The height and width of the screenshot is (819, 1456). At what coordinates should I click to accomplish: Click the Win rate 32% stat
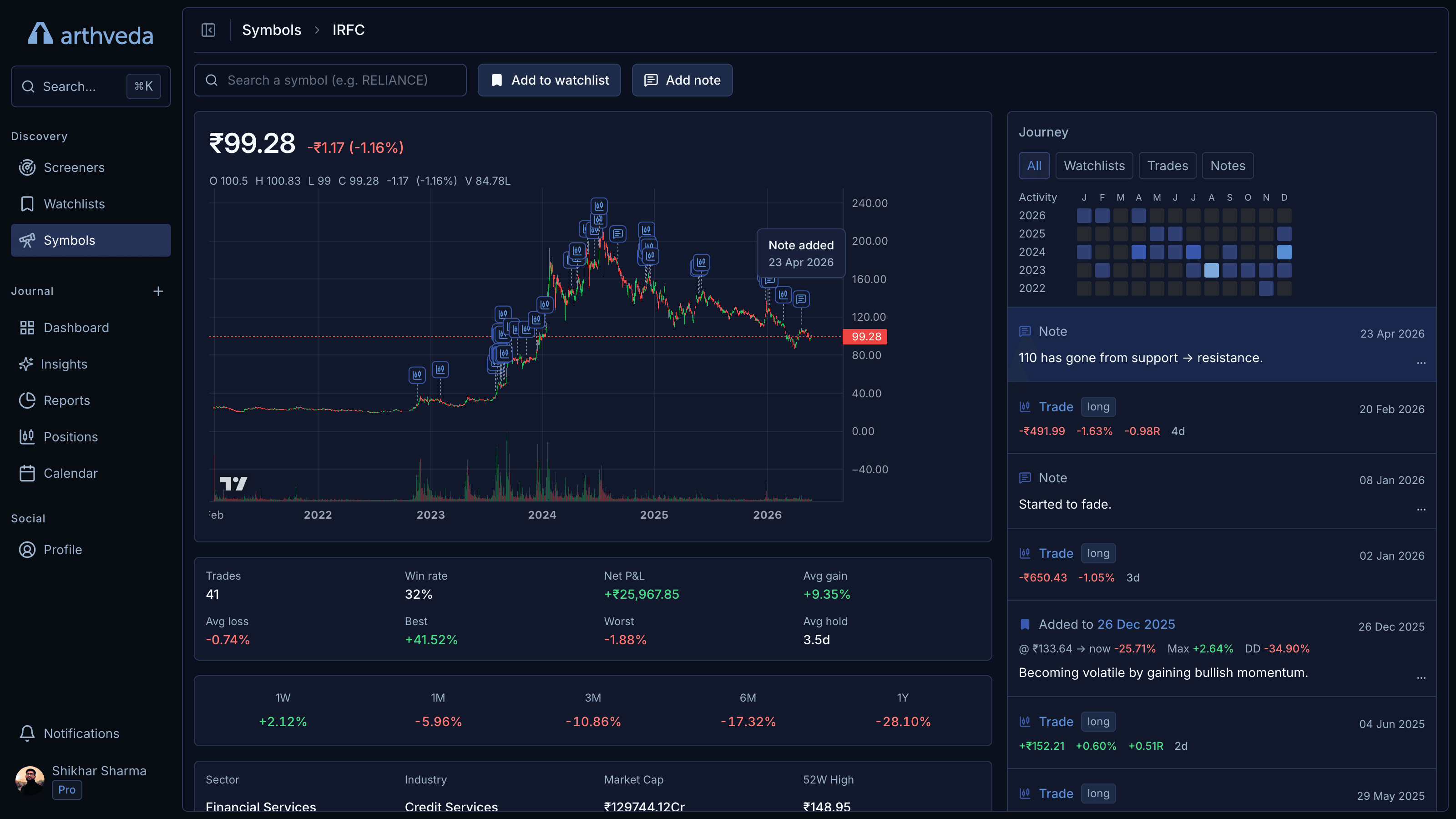(418, 594)
